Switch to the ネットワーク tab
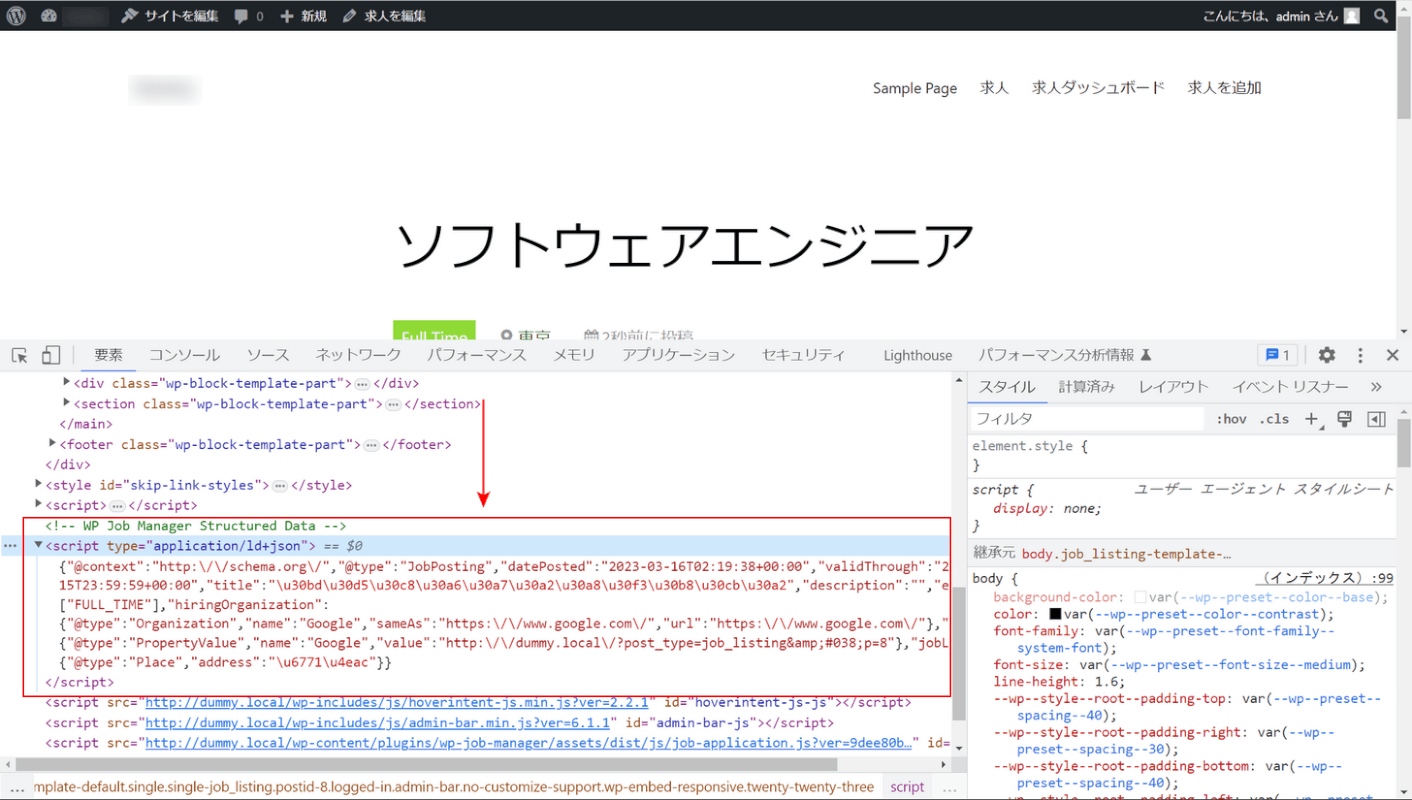The image size is (1412, 800). coord(358,355)
